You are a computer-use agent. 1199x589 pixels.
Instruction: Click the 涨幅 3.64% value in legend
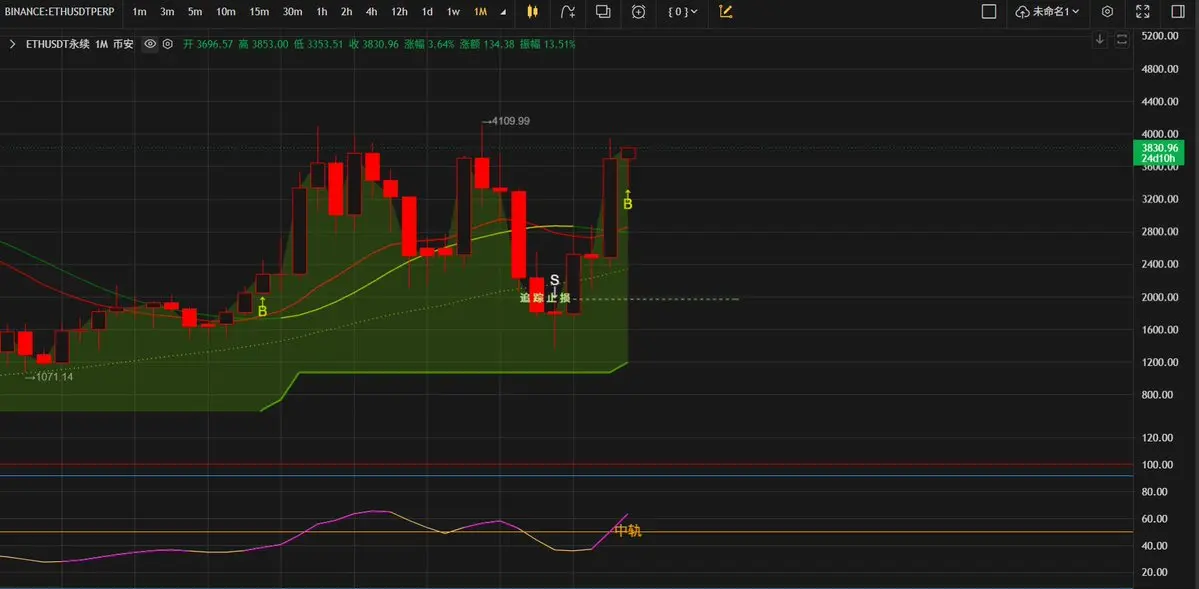[429, 44]
